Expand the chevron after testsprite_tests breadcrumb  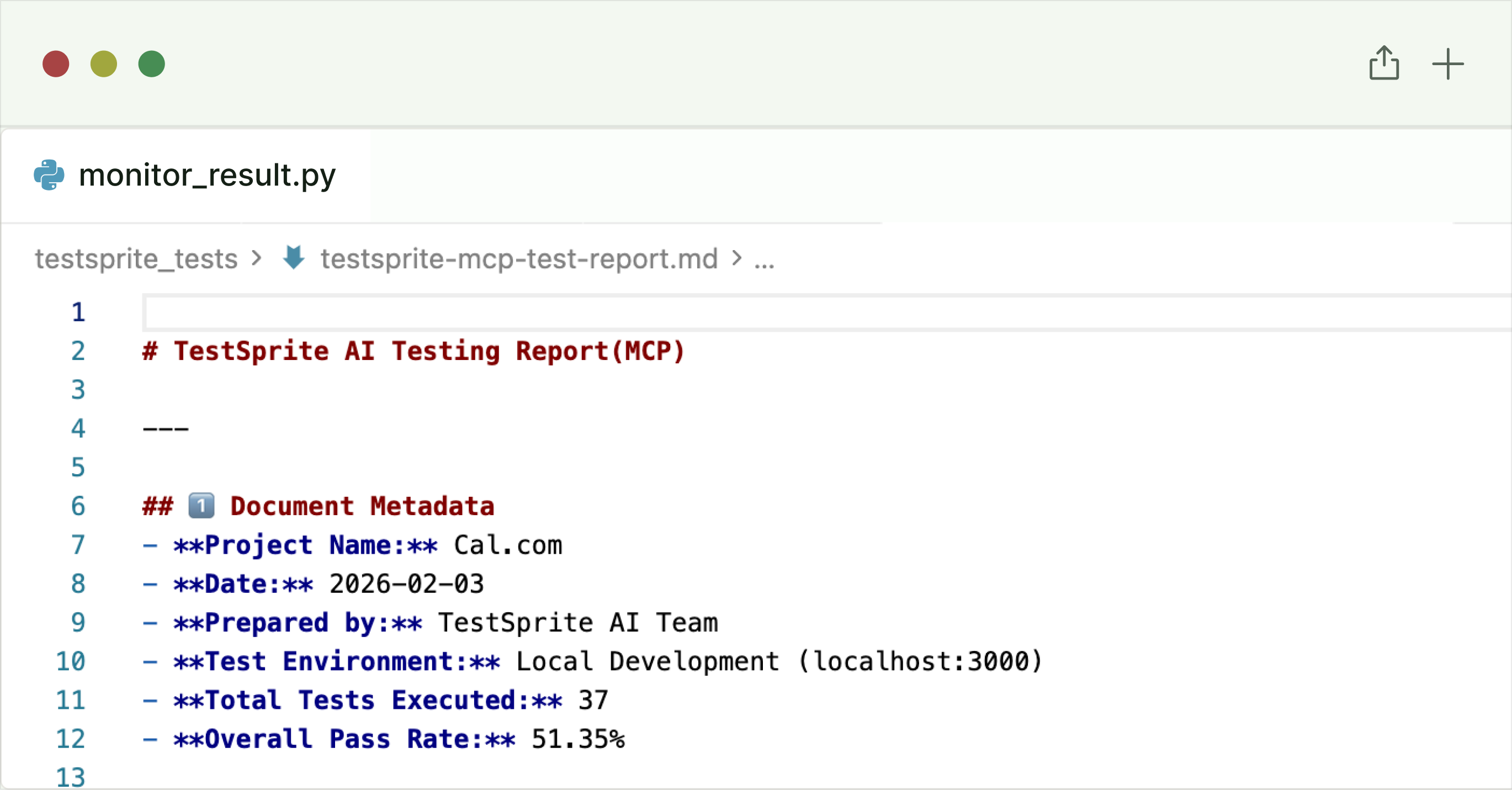[x=256, y=258]
